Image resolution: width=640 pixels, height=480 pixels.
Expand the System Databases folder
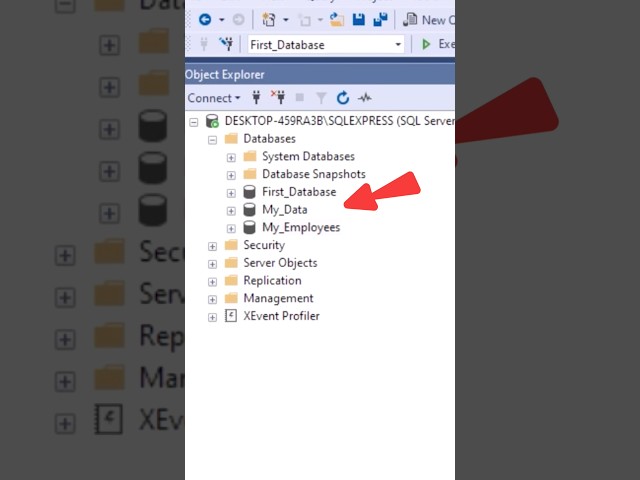231,158
